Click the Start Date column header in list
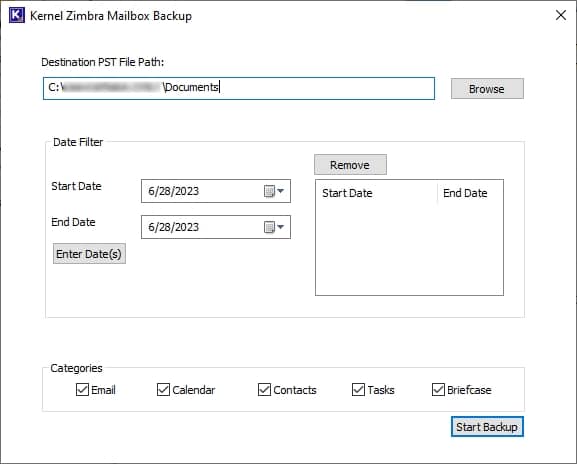 click(x=347, y=193)
